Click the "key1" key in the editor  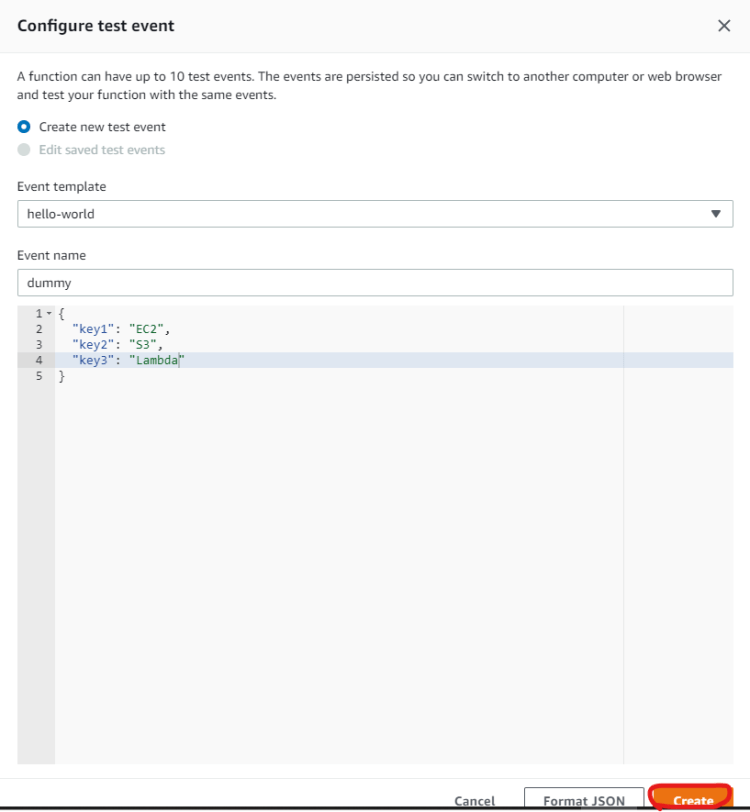pos(93,329)
